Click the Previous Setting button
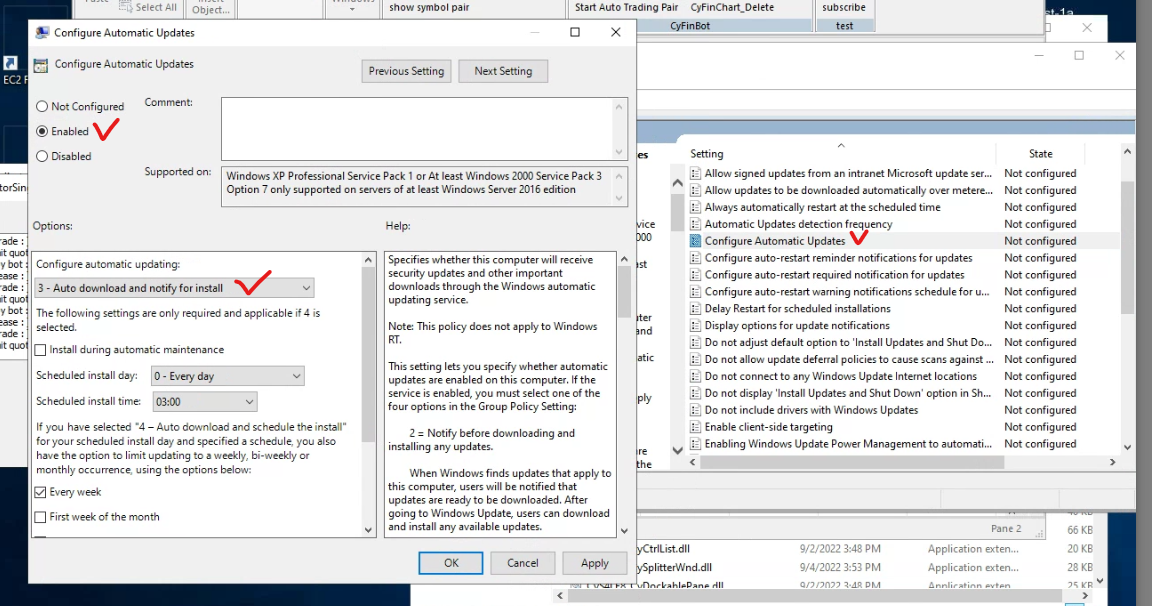1152x606 pixels. [406, 71]
